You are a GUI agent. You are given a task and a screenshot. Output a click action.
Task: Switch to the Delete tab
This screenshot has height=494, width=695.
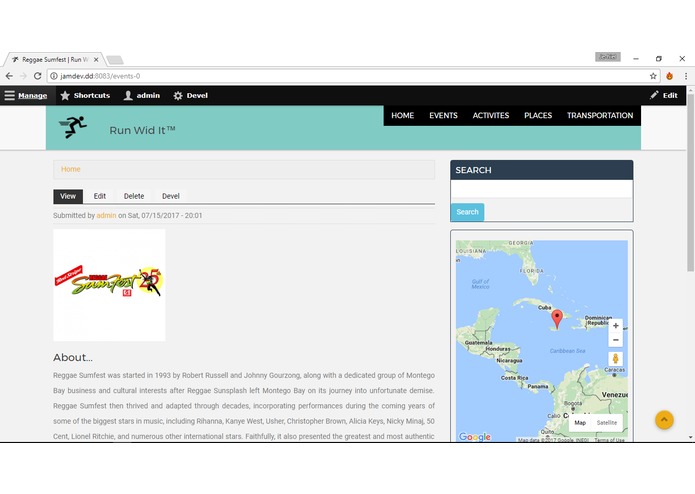pyautogui.click(x=134, y=196)
